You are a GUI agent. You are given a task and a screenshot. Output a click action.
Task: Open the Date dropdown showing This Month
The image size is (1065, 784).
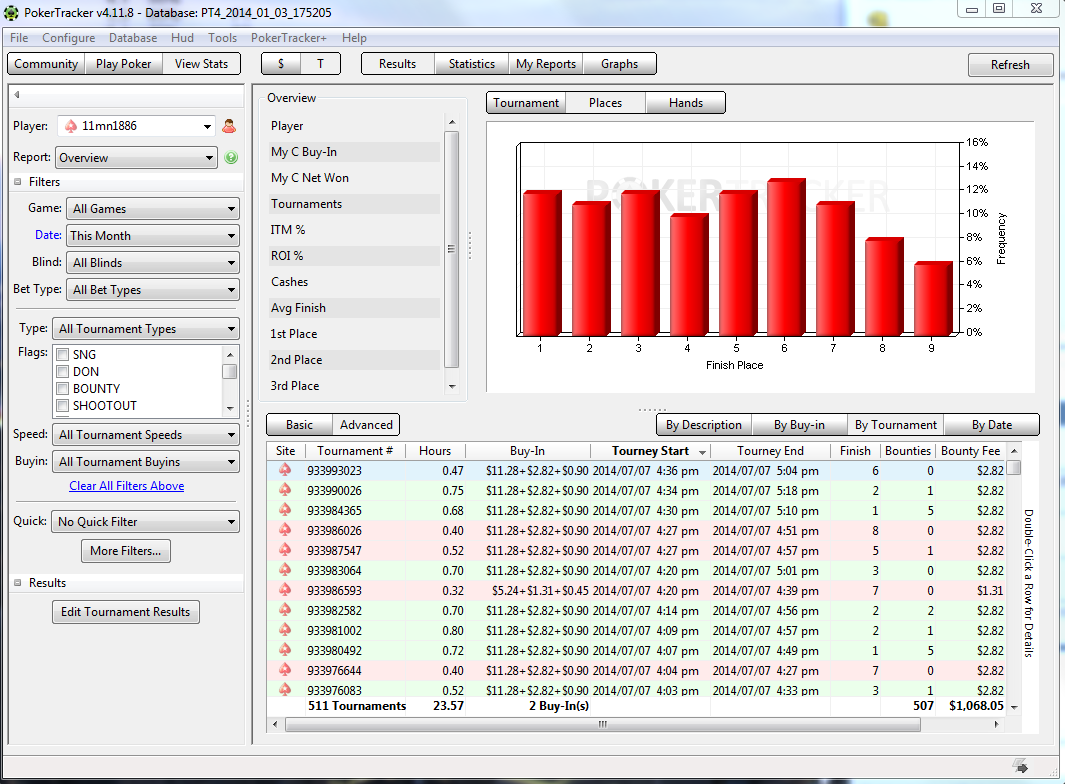[152, 236]
